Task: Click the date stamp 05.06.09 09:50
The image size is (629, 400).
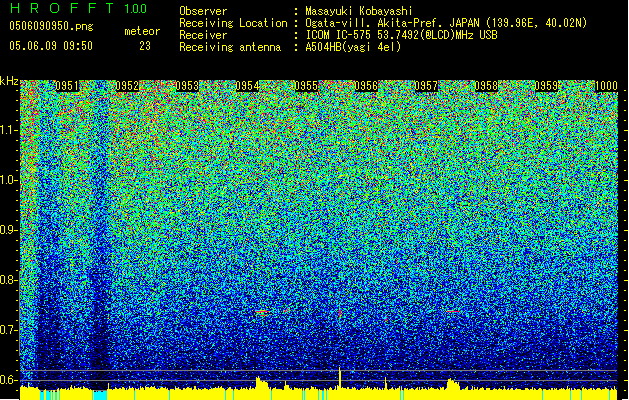Action: click(x=51, y=46)
